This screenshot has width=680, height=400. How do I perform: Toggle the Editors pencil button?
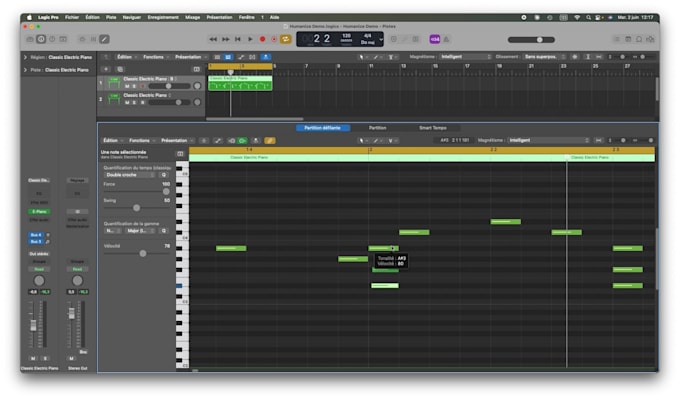click(x=105, y=39)
